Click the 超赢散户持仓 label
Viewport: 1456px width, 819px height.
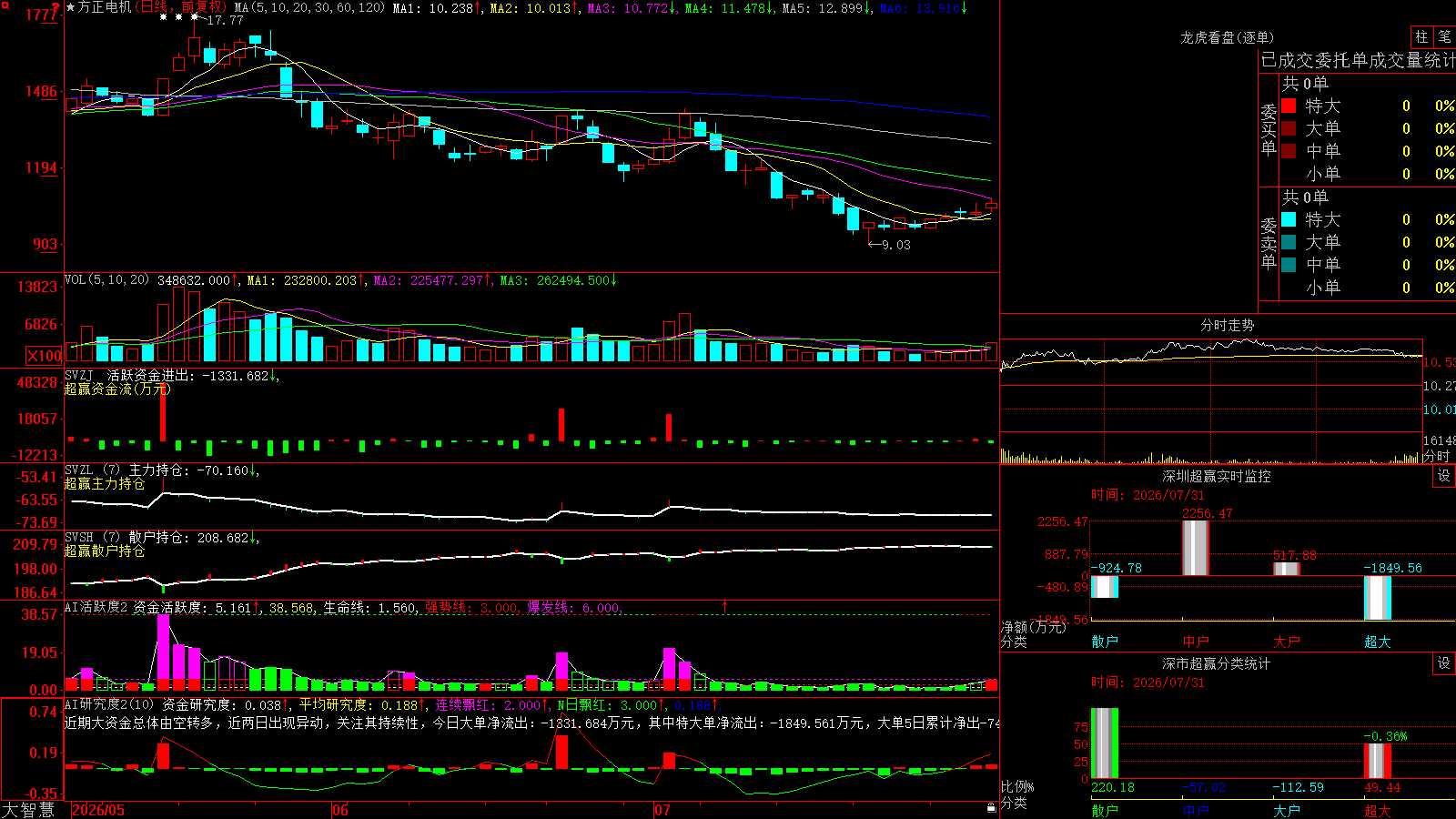(105, 551)
